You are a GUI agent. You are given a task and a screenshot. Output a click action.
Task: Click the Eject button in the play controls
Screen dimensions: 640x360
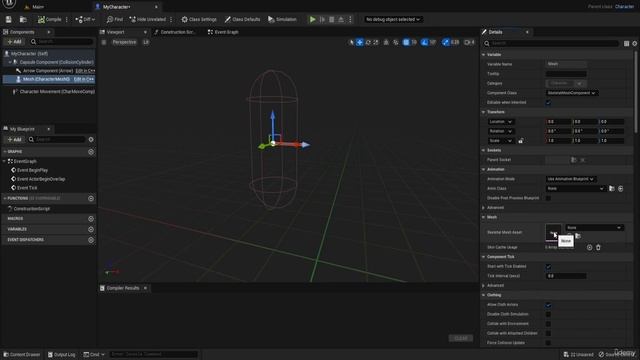pos(341,19)
